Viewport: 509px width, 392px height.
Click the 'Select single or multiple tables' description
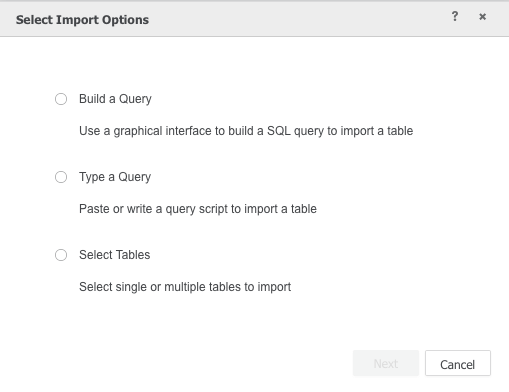[x=185, y=287]
